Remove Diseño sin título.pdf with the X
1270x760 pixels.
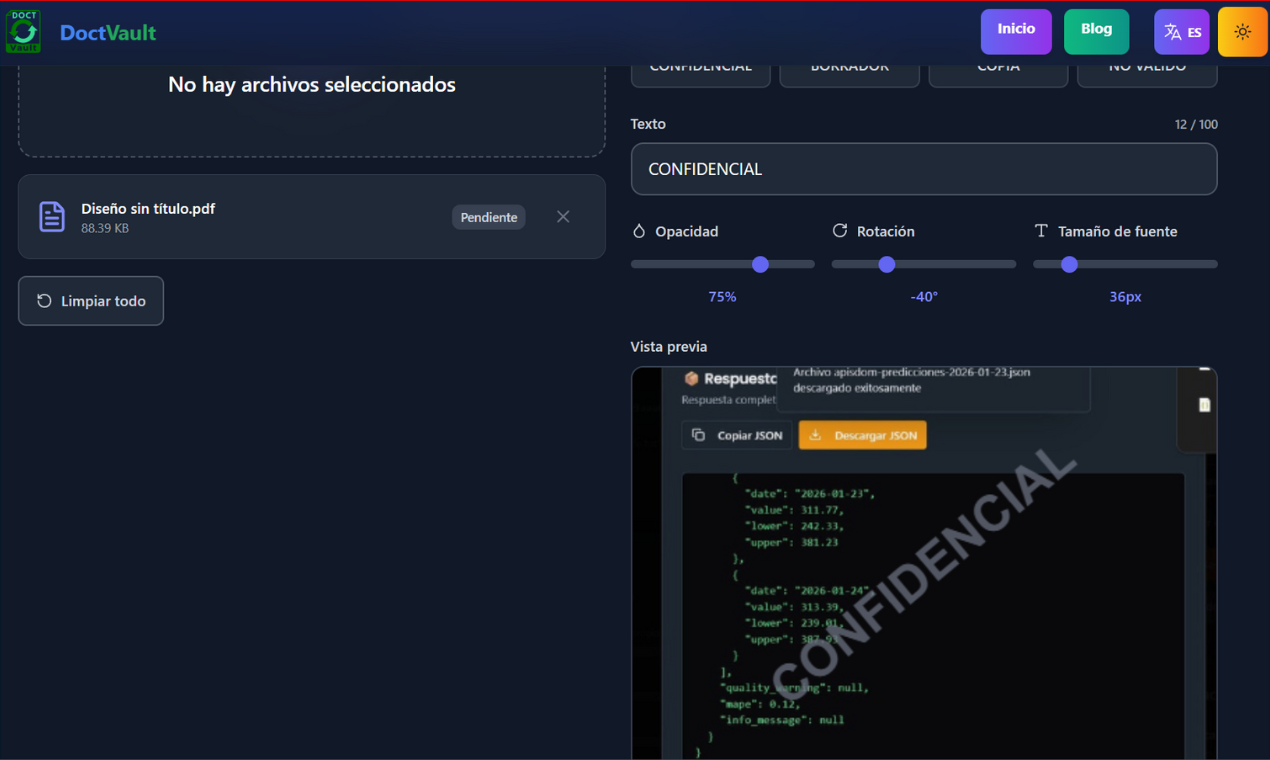(x=562, y=216)
